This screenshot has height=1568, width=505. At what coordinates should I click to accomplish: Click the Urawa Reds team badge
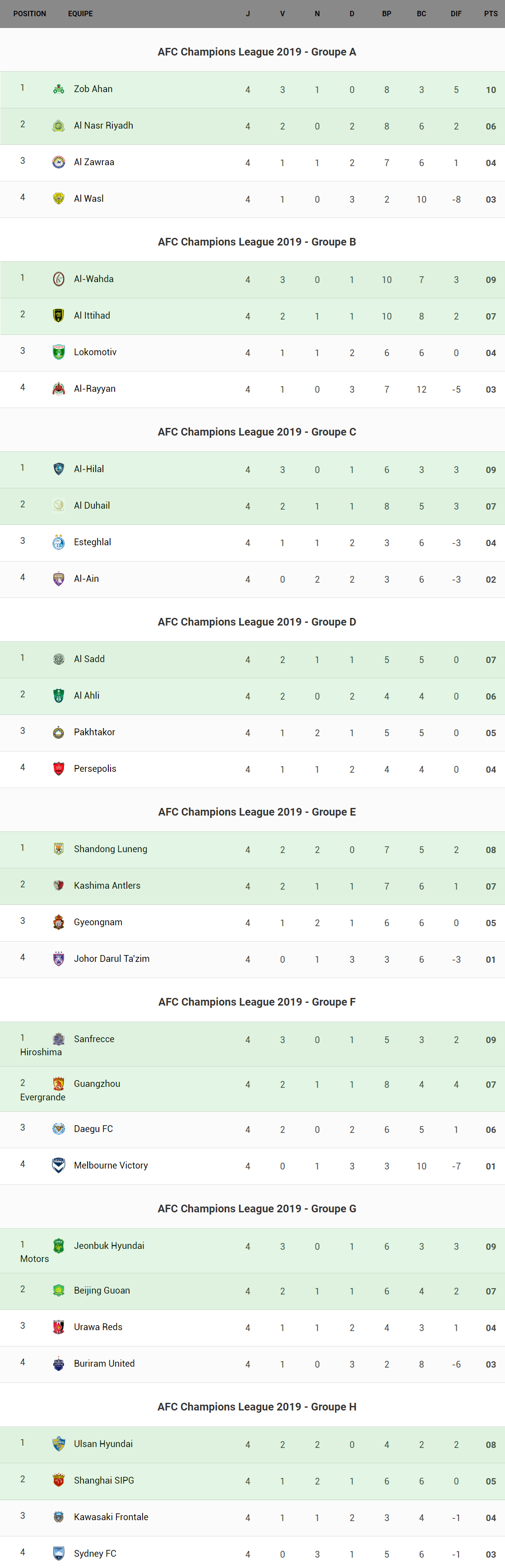coord(58,1327)
